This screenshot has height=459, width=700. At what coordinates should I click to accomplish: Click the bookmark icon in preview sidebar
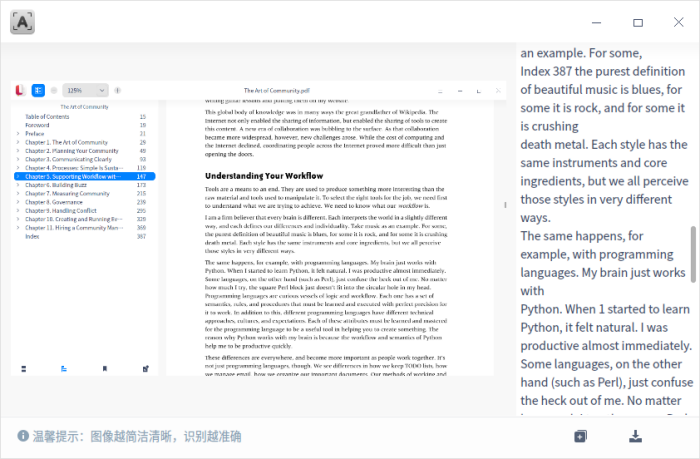click(104, 369)
